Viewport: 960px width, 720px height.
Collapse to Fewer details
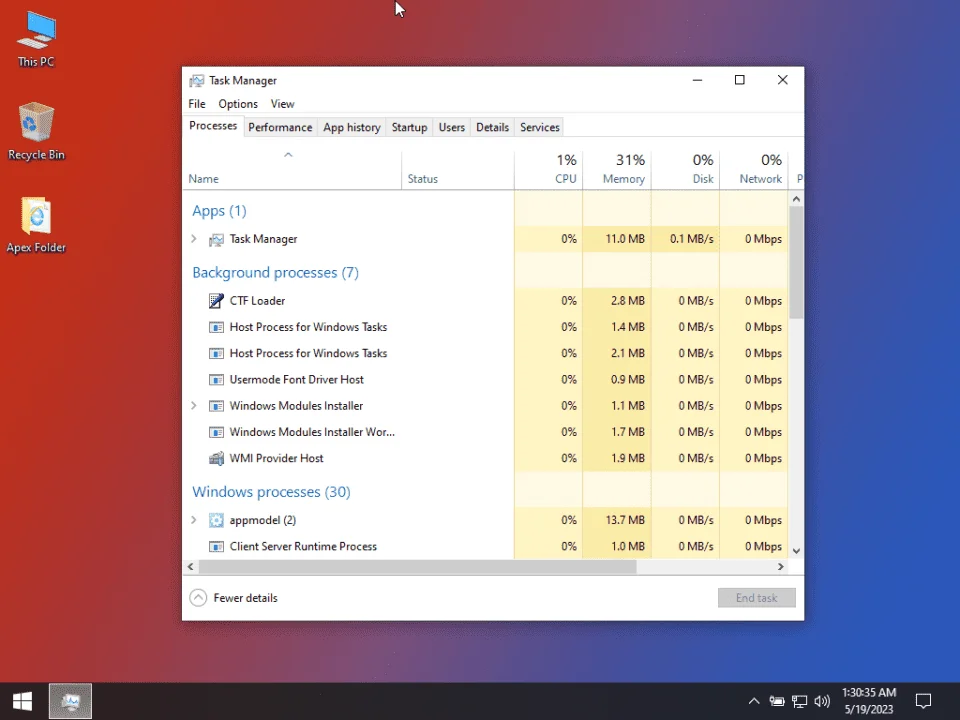233,598
